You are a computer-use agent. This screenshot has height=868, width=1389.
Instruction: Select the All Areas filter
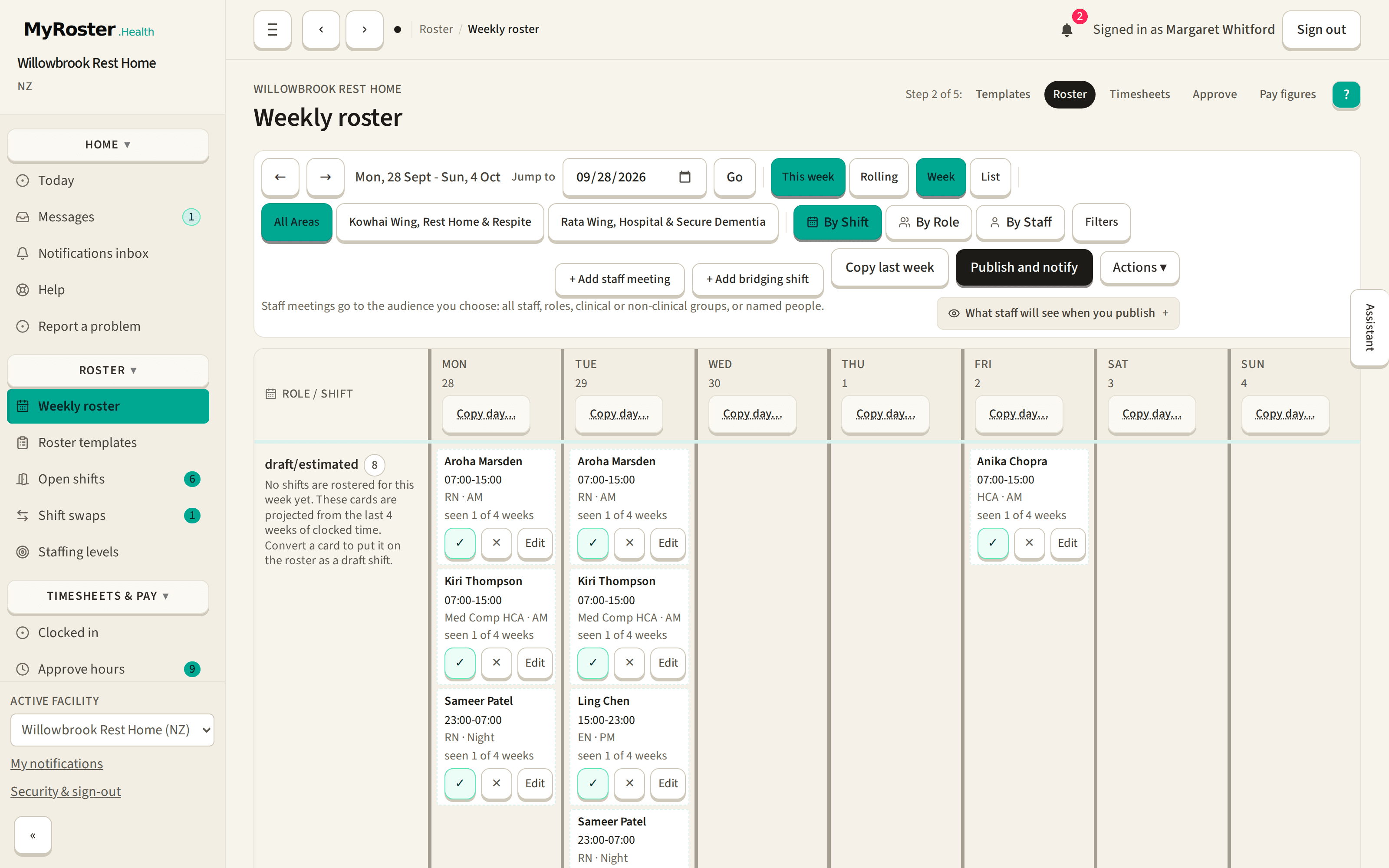pos(297,222)
